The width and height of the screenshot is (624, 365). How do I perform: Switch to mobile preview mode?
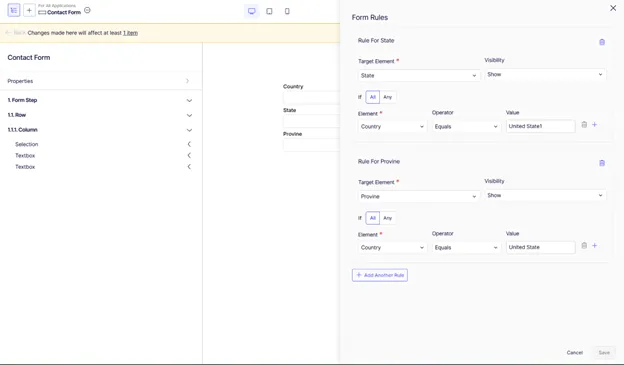click(x=287, y=11)
